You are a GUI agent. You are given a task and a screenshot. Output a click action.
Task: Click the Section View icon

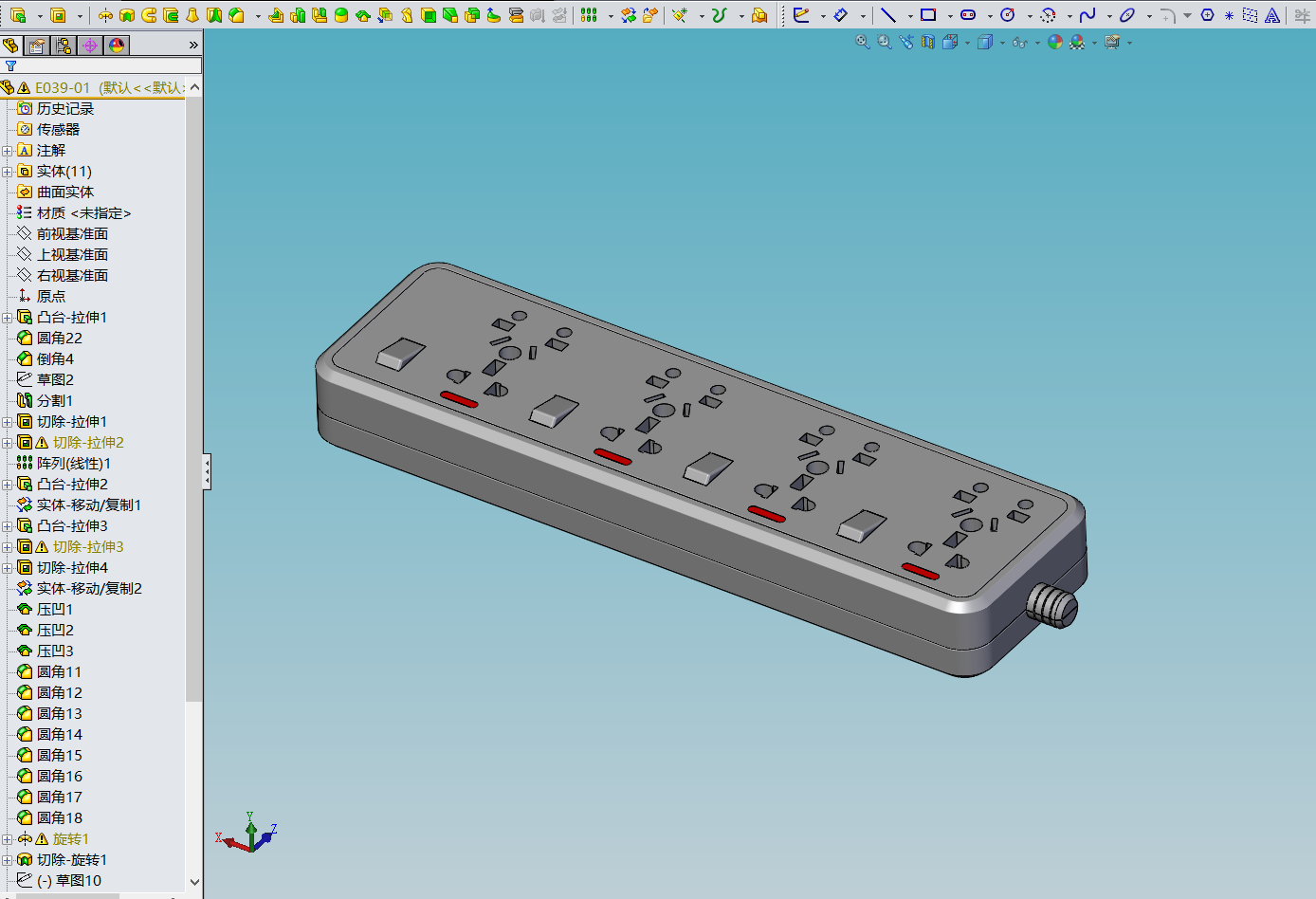[928, 42]
